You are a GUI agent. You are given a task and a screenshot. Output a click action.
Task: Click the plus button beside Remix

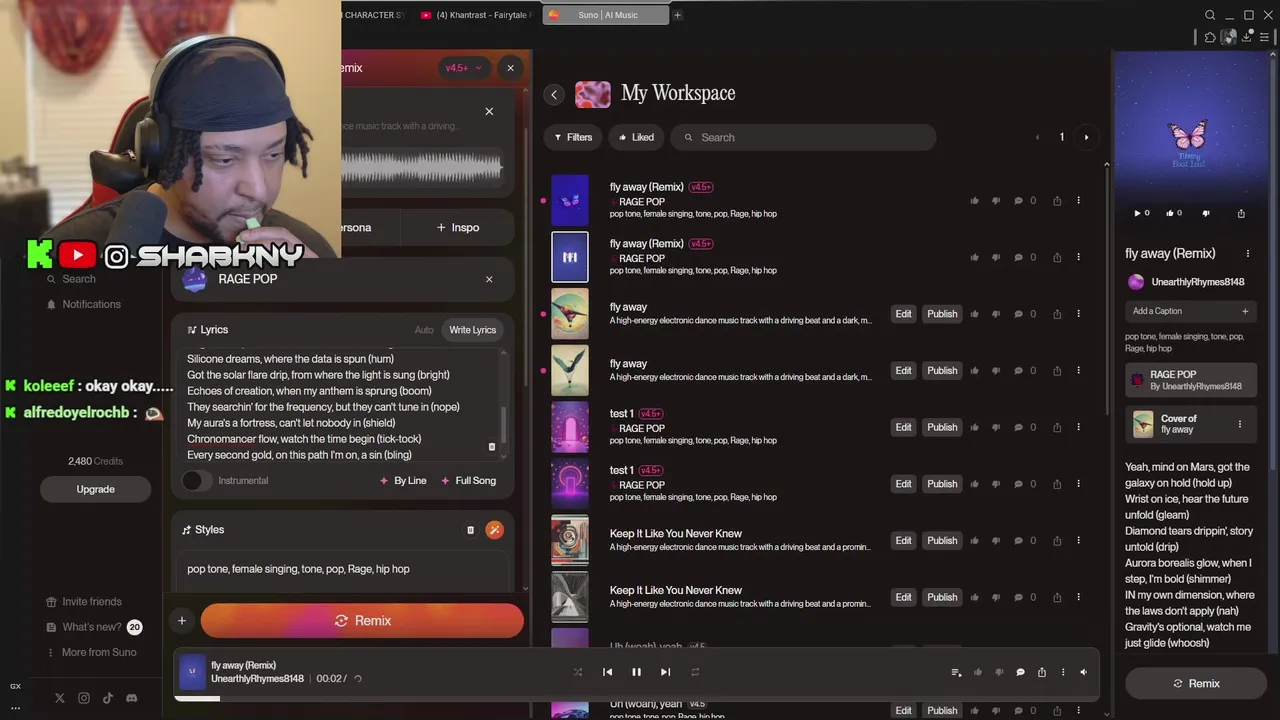coord(181,621)
